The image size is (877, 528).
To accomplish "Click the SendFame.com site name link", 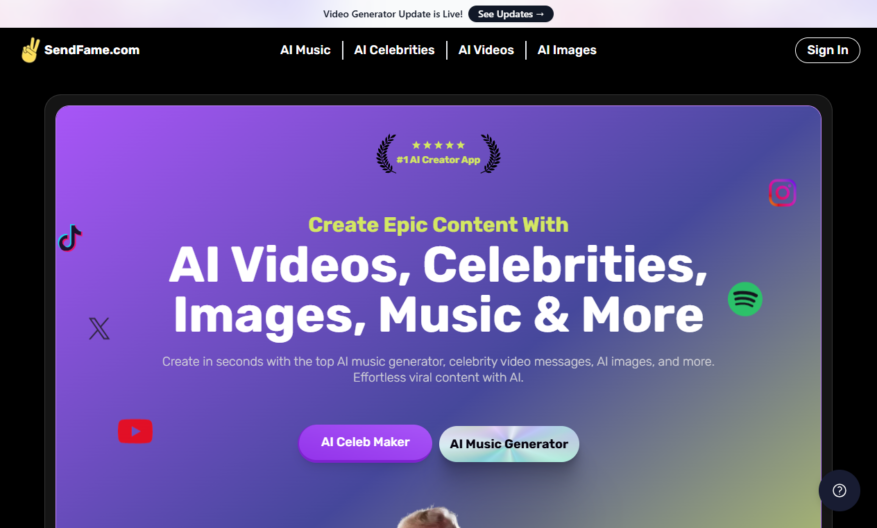I will tap(92, 50).
